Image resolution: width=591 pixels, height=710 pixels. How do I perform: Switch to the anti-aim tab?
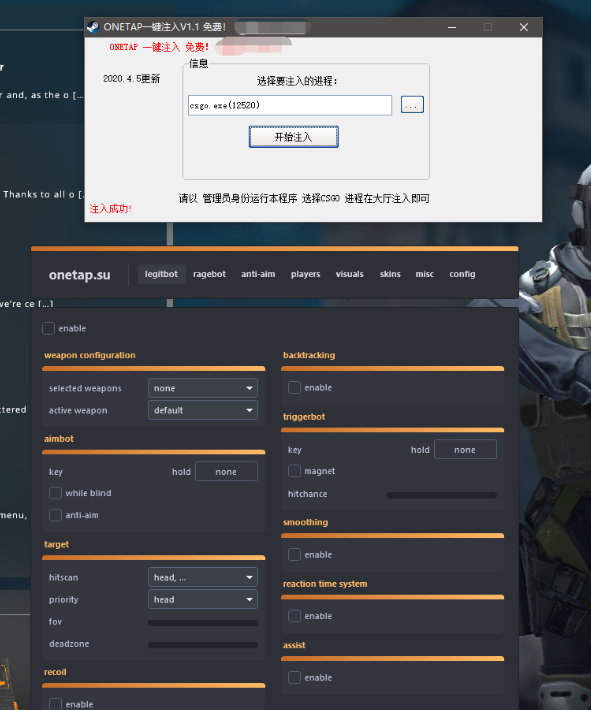pyautogui.click(x=258, y=274)
